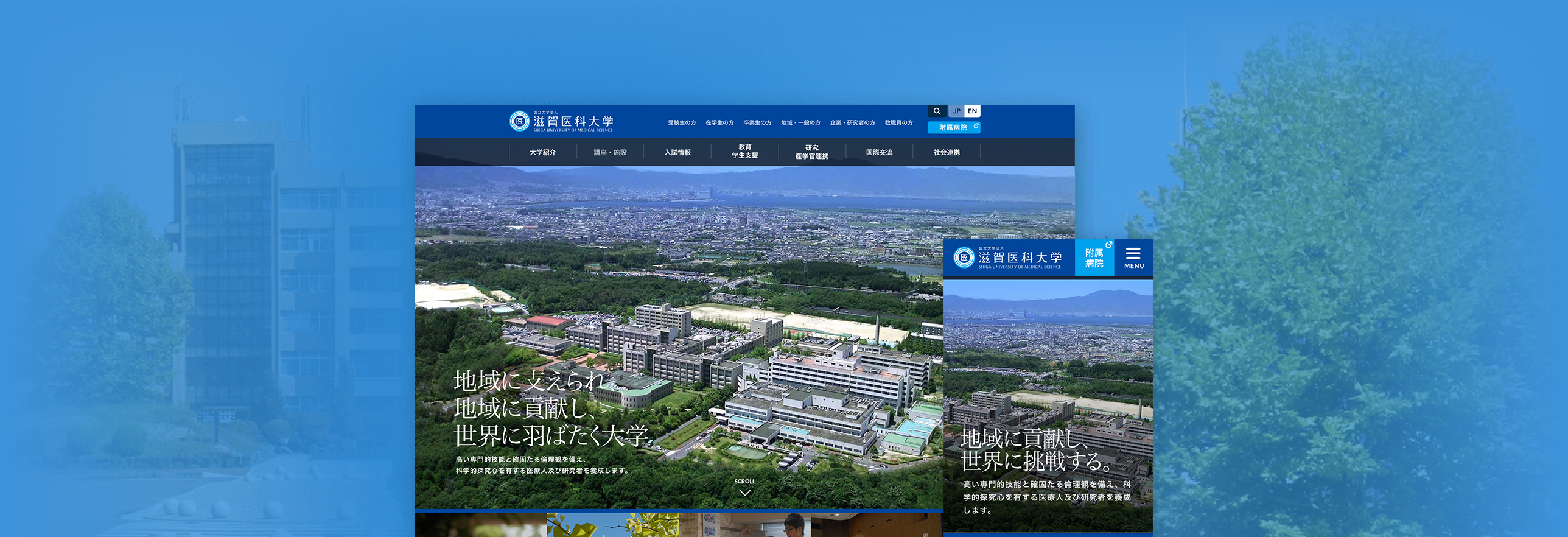Open the 研究 産学官連携 menu

(811, 152)
